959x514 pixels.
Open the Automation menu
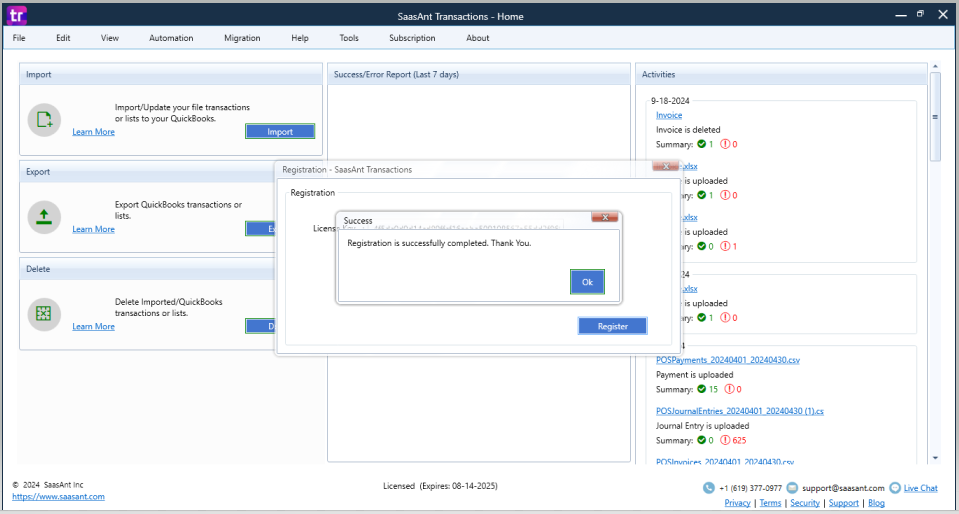(171, 38)
